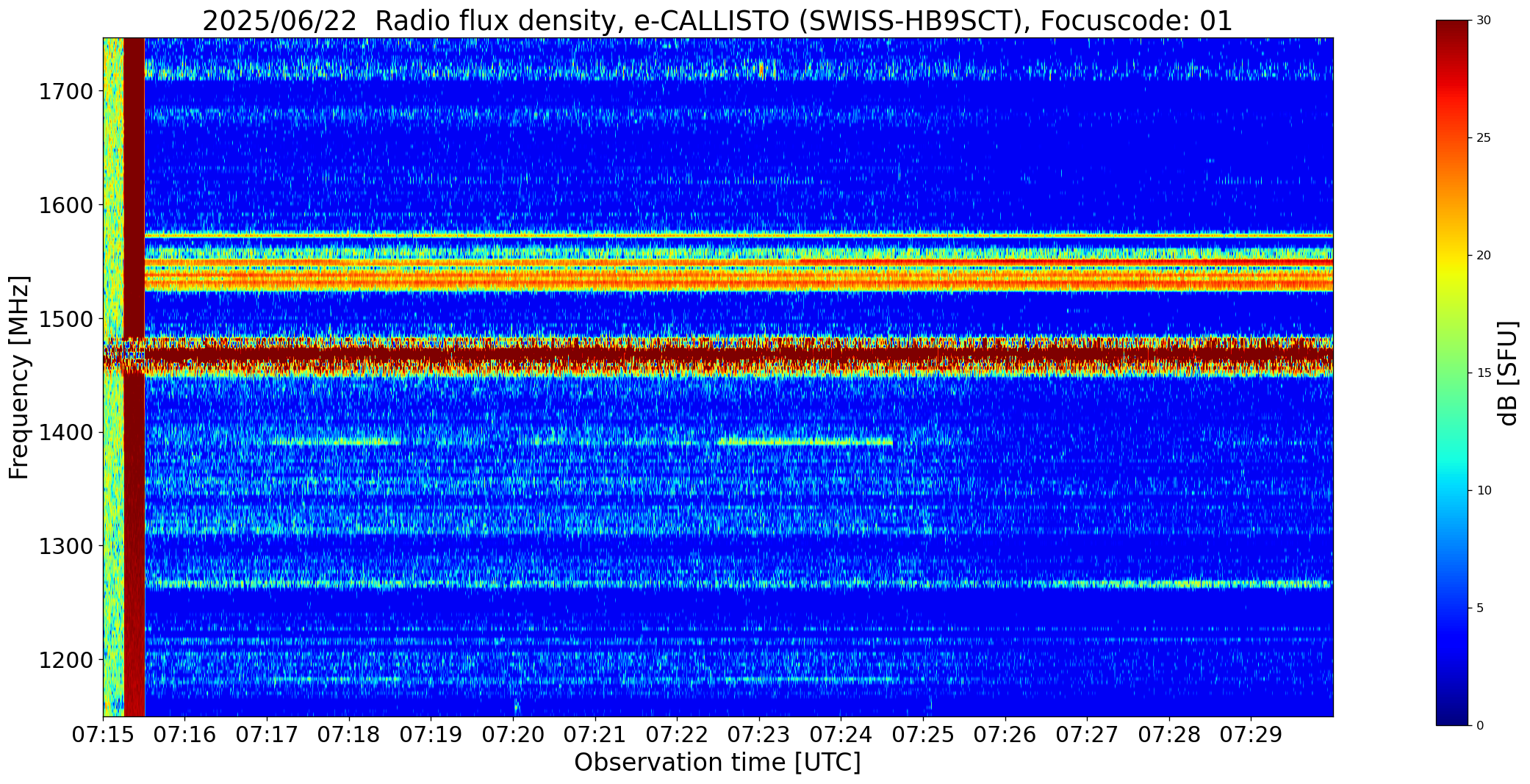This screenshot has height=784, width=1530.
Task: Click the yellow streak at 1390 MHz near 07:23
Action: 805,442
